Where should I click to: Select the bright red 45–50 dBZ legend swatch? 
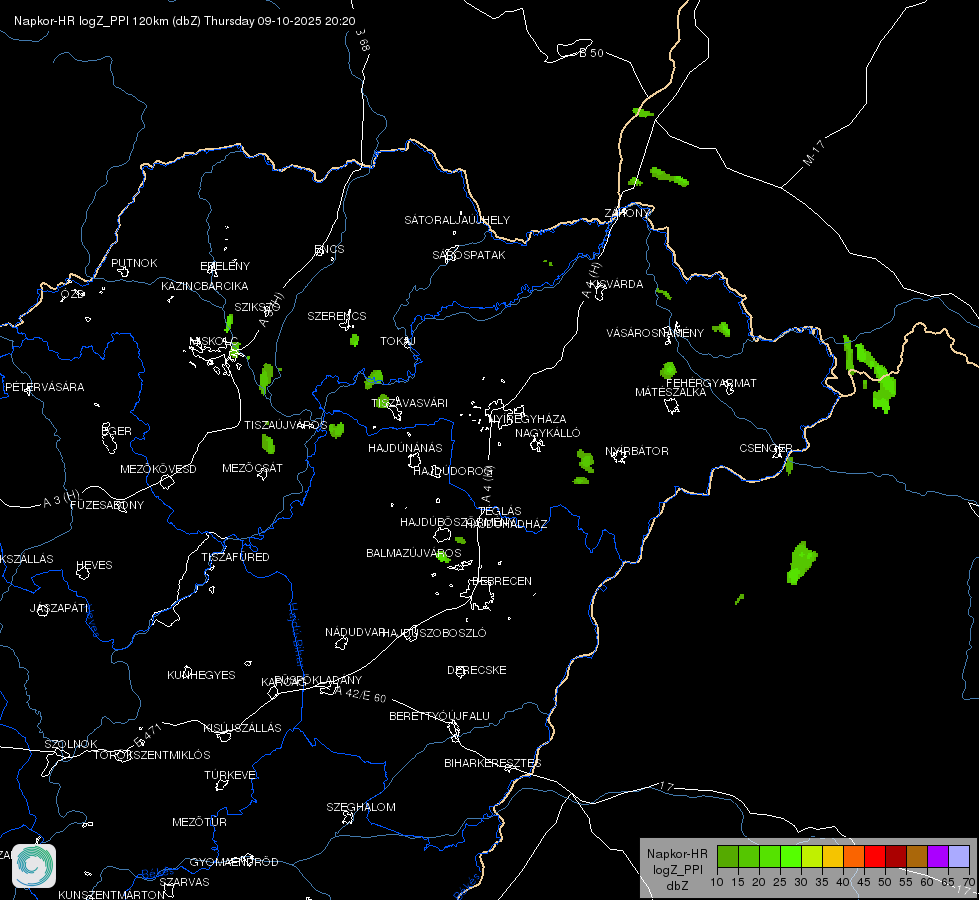(x=875, y=857)
